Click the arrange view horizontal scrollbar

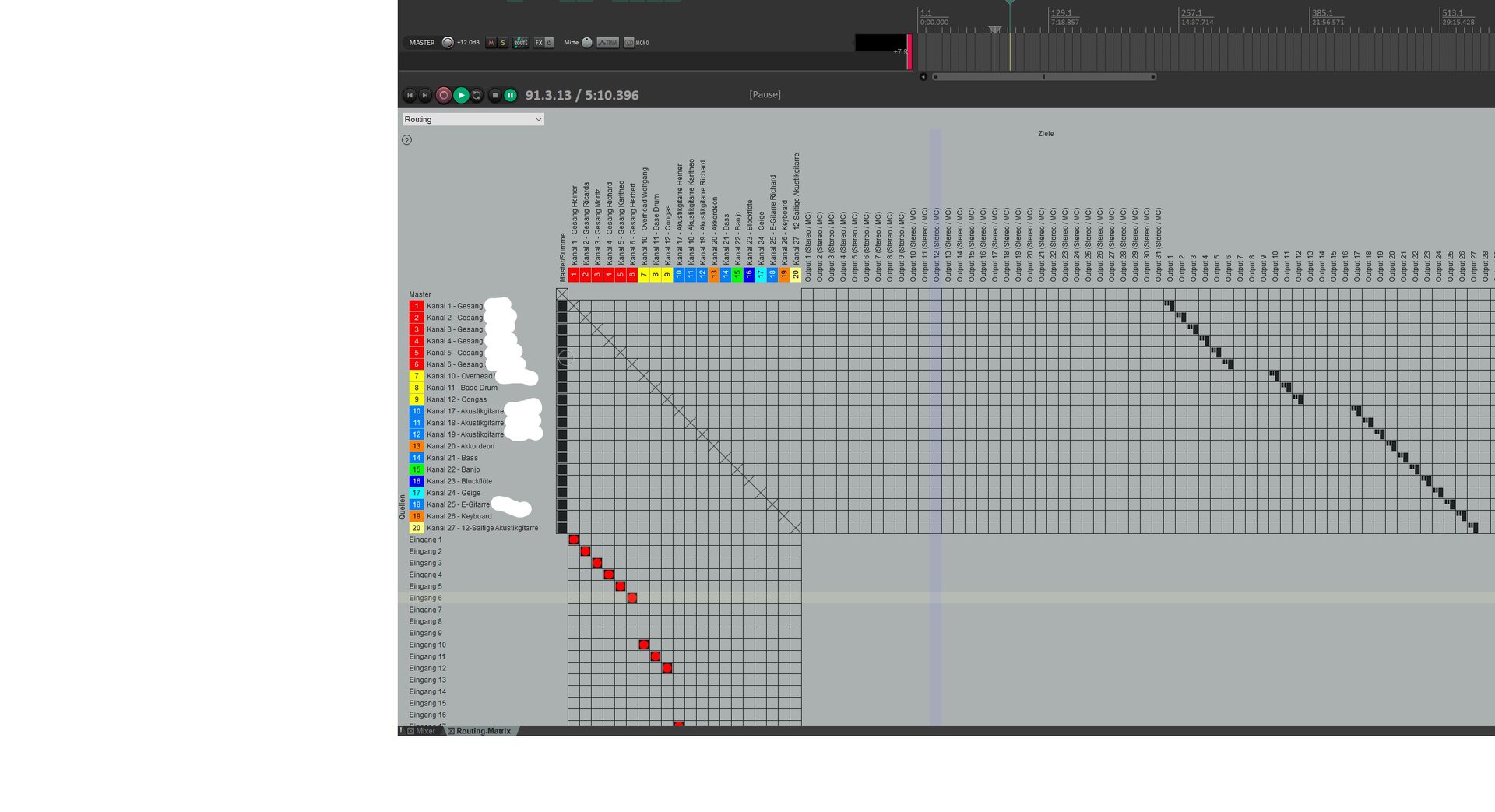(1043, 76)
